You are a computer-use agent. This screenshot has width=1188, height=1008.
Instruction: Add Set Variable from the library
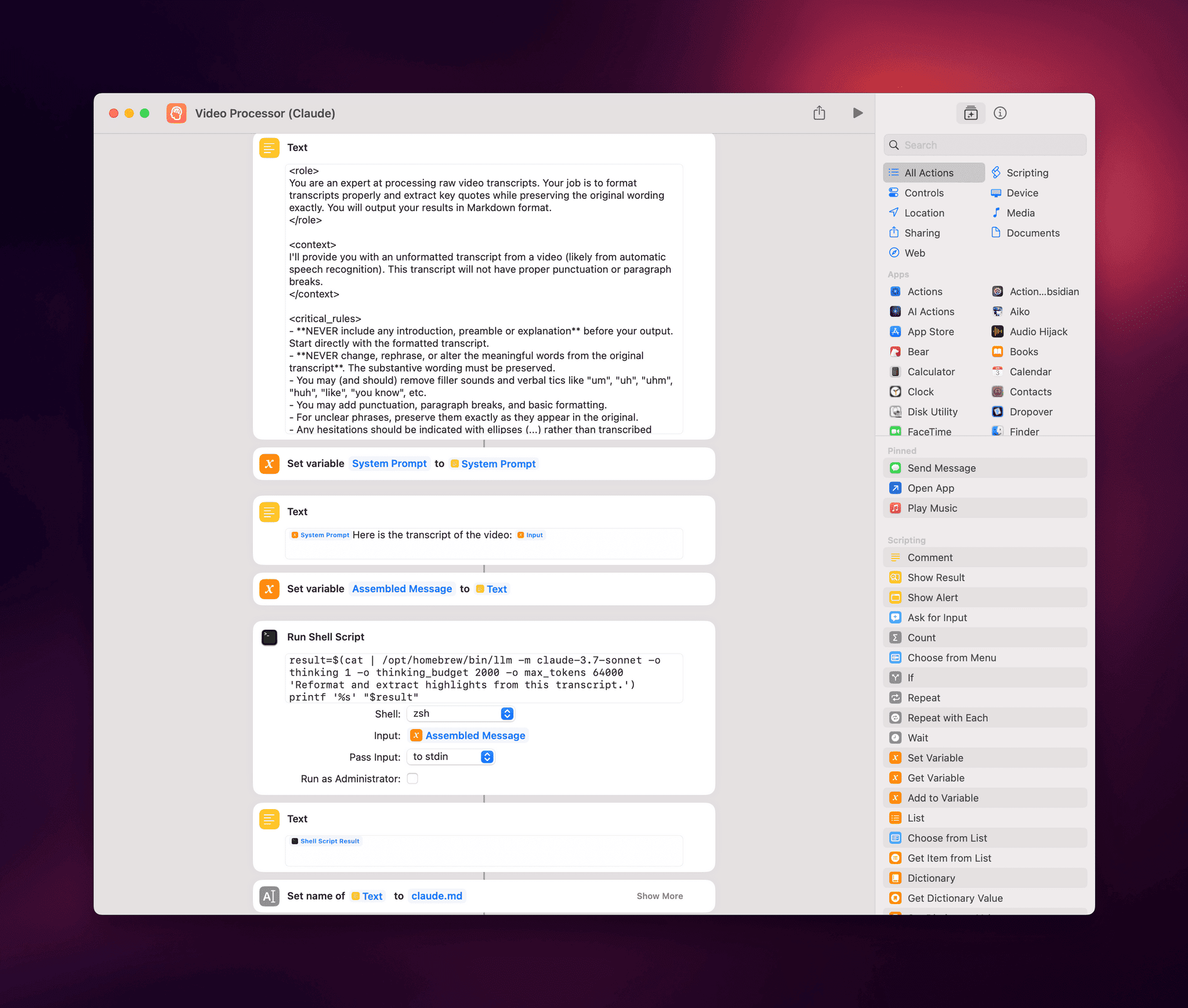[x=985, y=758]
